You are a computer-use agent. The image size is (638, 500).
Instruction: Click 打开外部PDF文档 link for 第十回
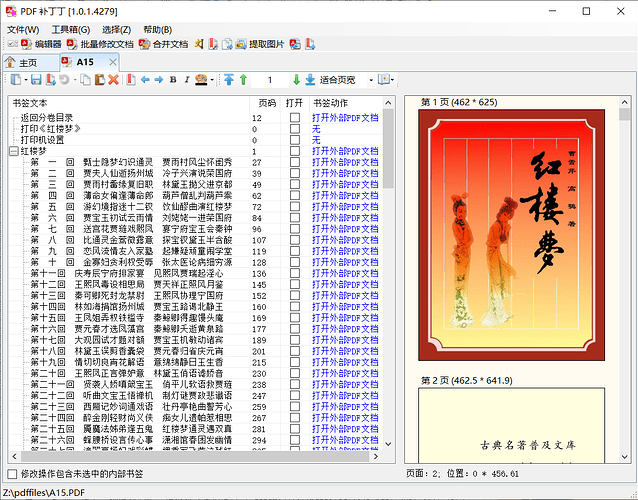(345, 262)
